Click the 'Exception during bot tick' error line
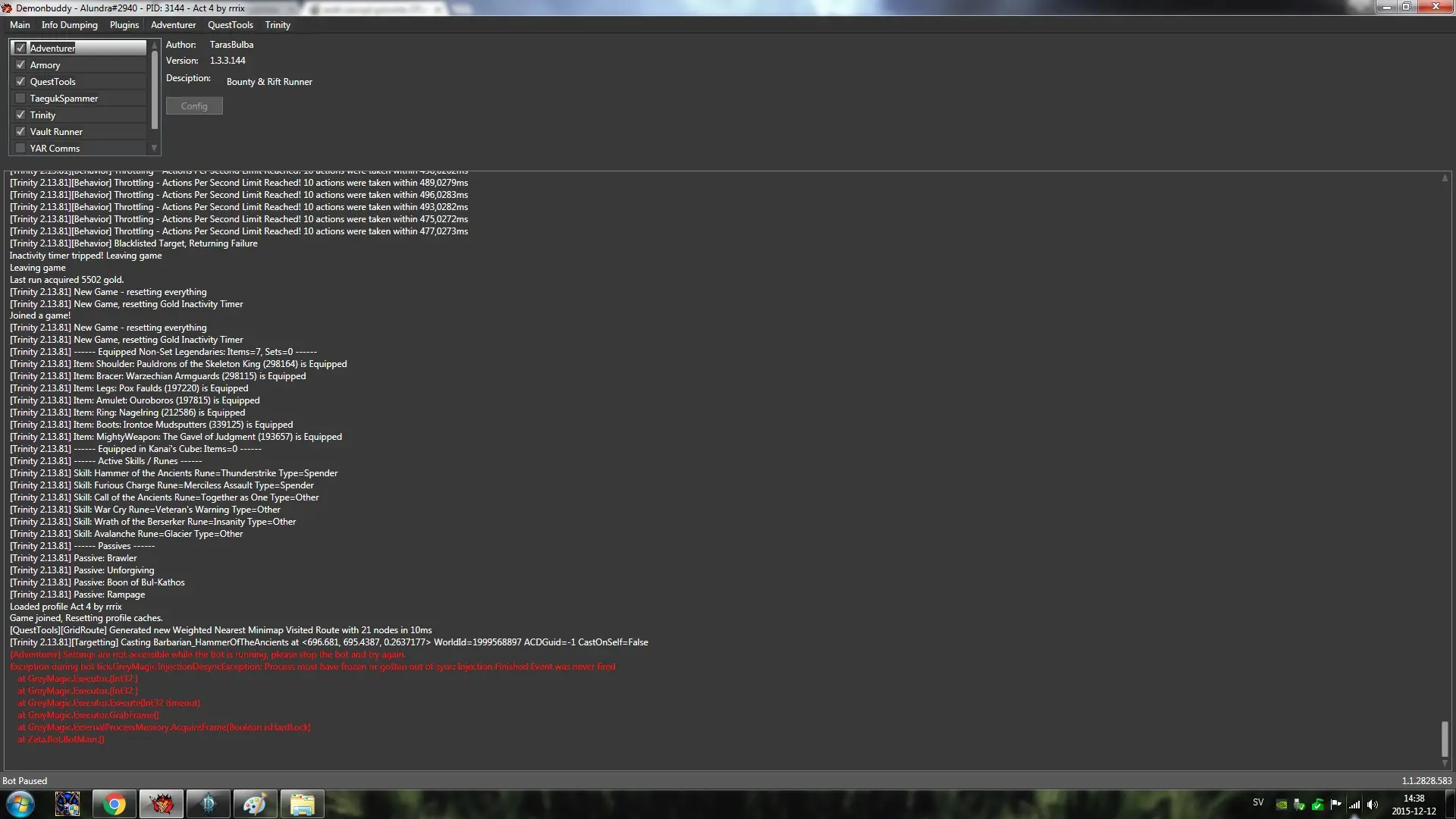 312,667
